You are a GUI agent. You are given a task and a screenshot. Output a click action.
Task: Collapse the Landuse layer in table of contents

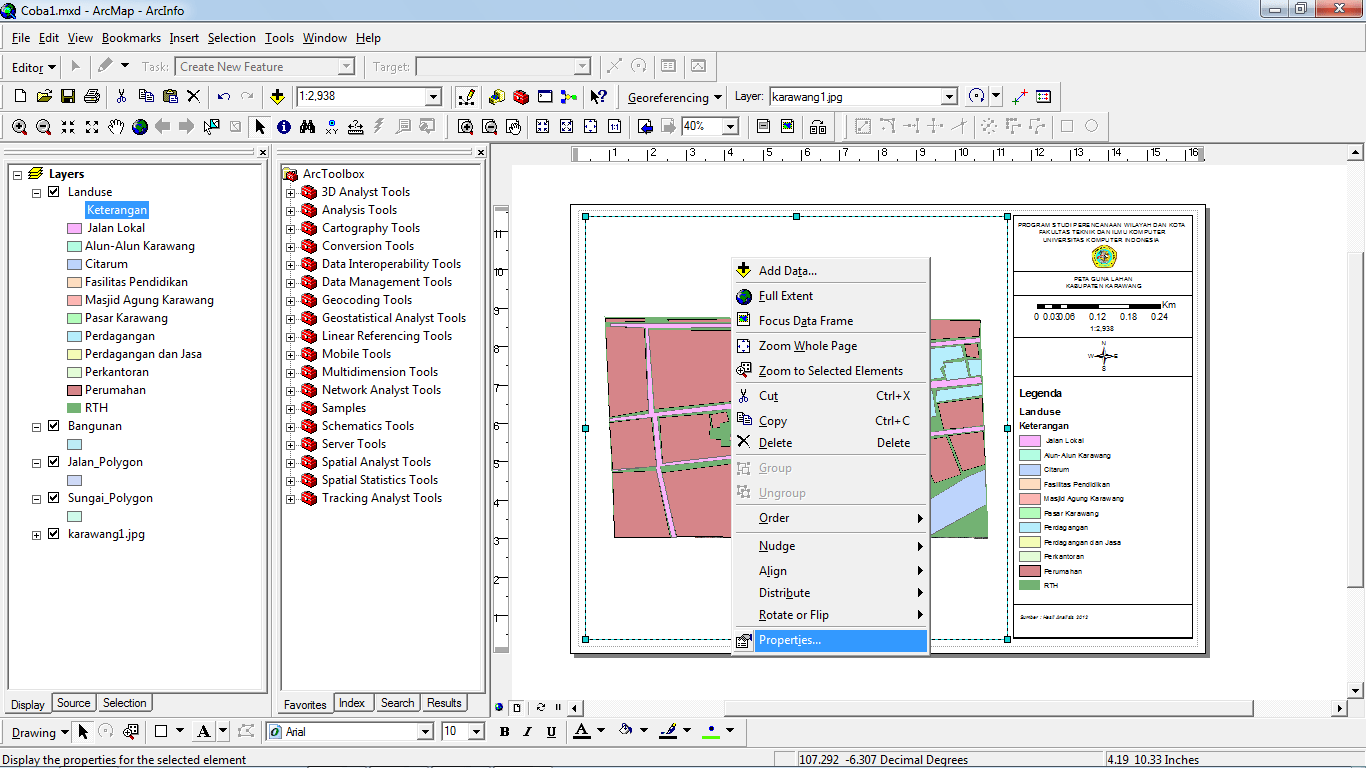click(x=37, y=192)
